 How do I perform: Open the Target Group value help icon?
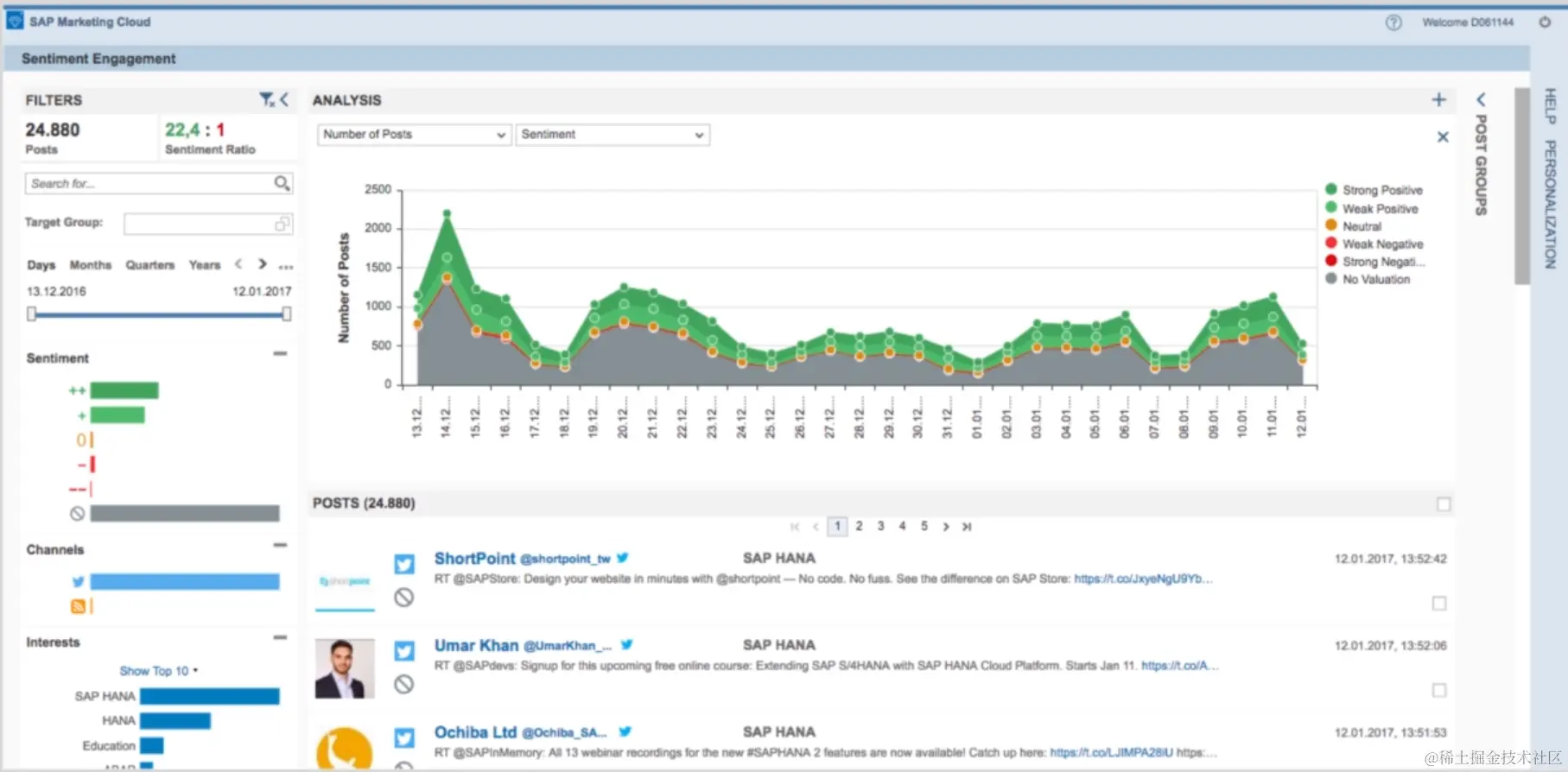(x=282, y=225)
